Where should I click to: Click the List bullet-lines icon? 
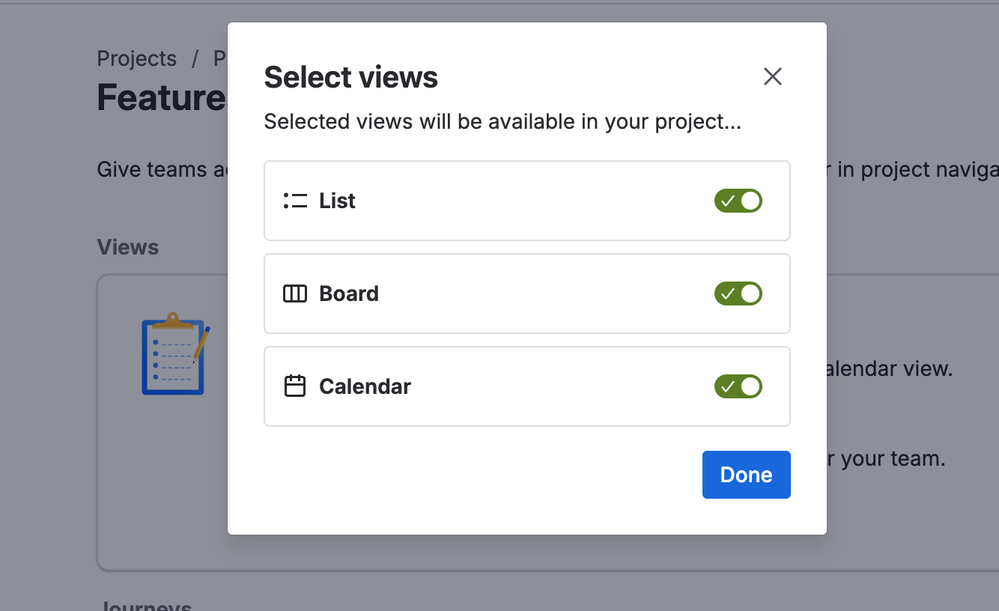pos(295,201)
